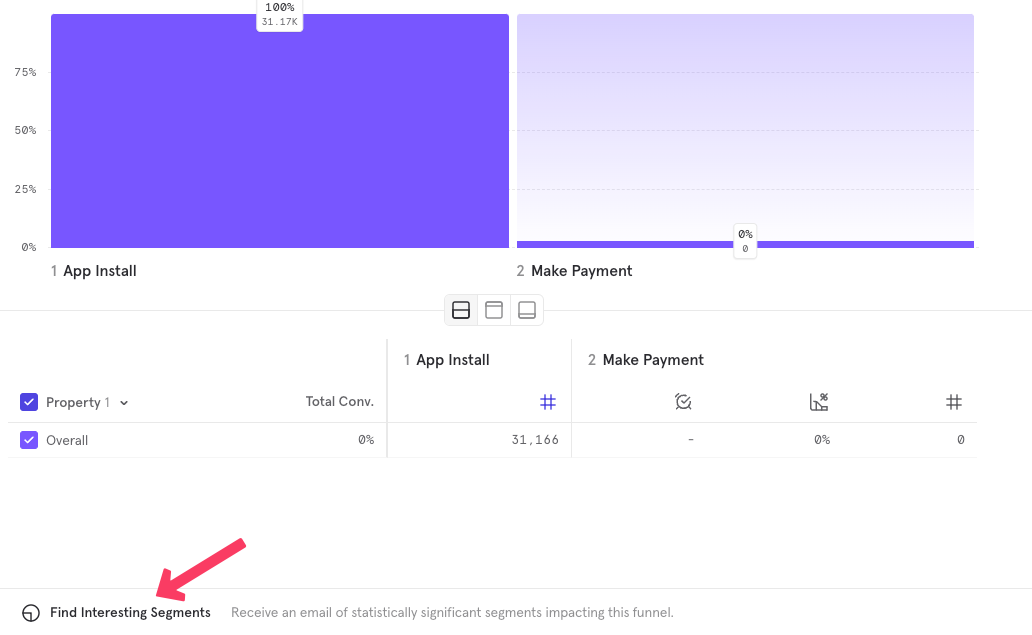Select the split chart-and-table layout icon
Viewport: 1032px width, 635px height.
pos(461,310)
